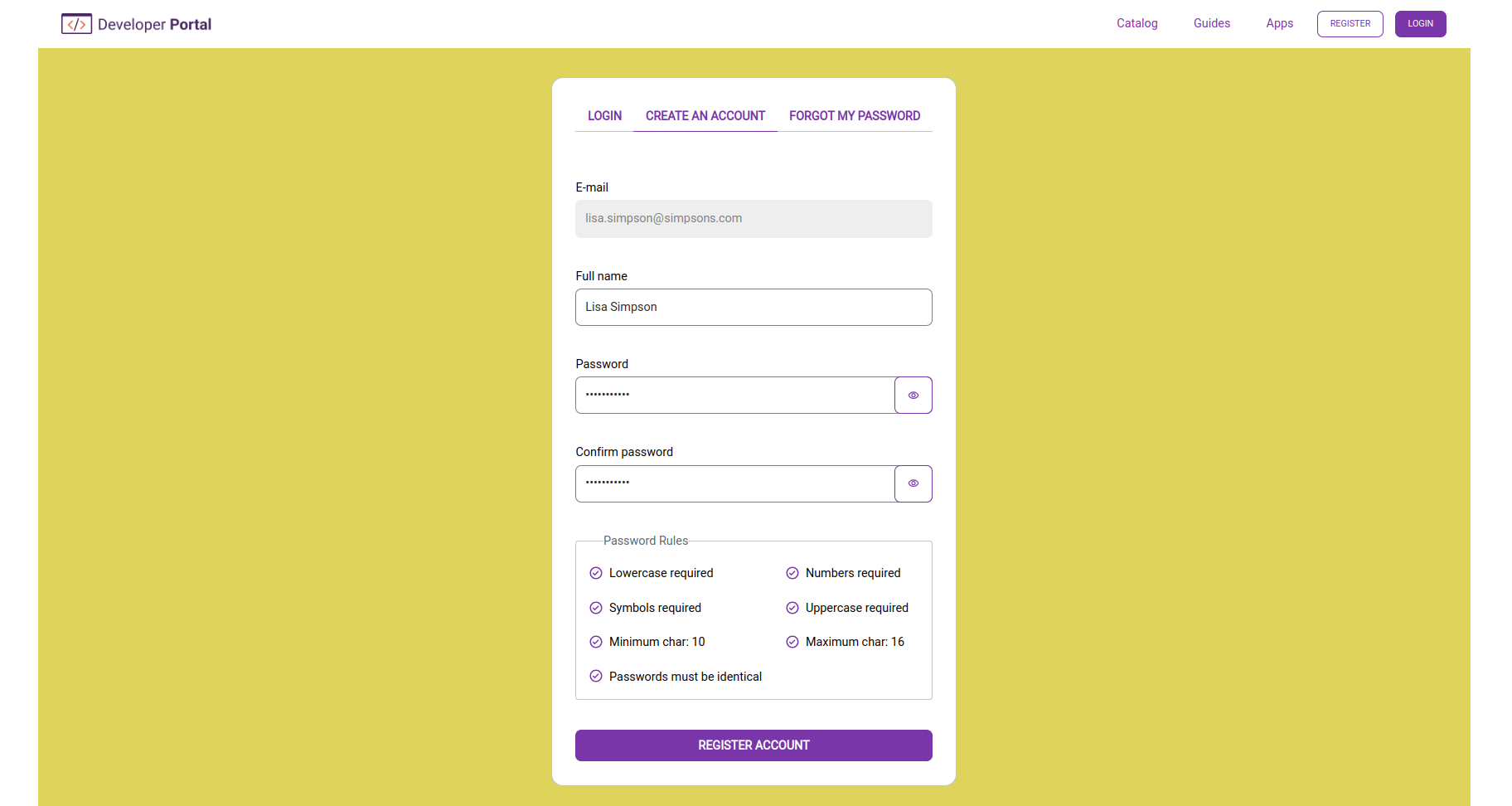Reveal the Confirm password field contents
Image resolution: width=1512 pixels, height=806 pixels.
(913, 483)
